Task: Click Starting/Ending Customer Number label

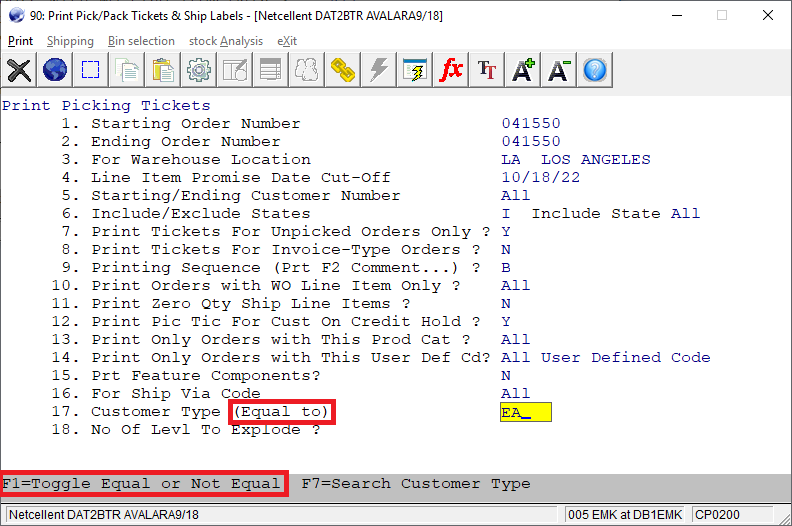Action: [245, 196]
